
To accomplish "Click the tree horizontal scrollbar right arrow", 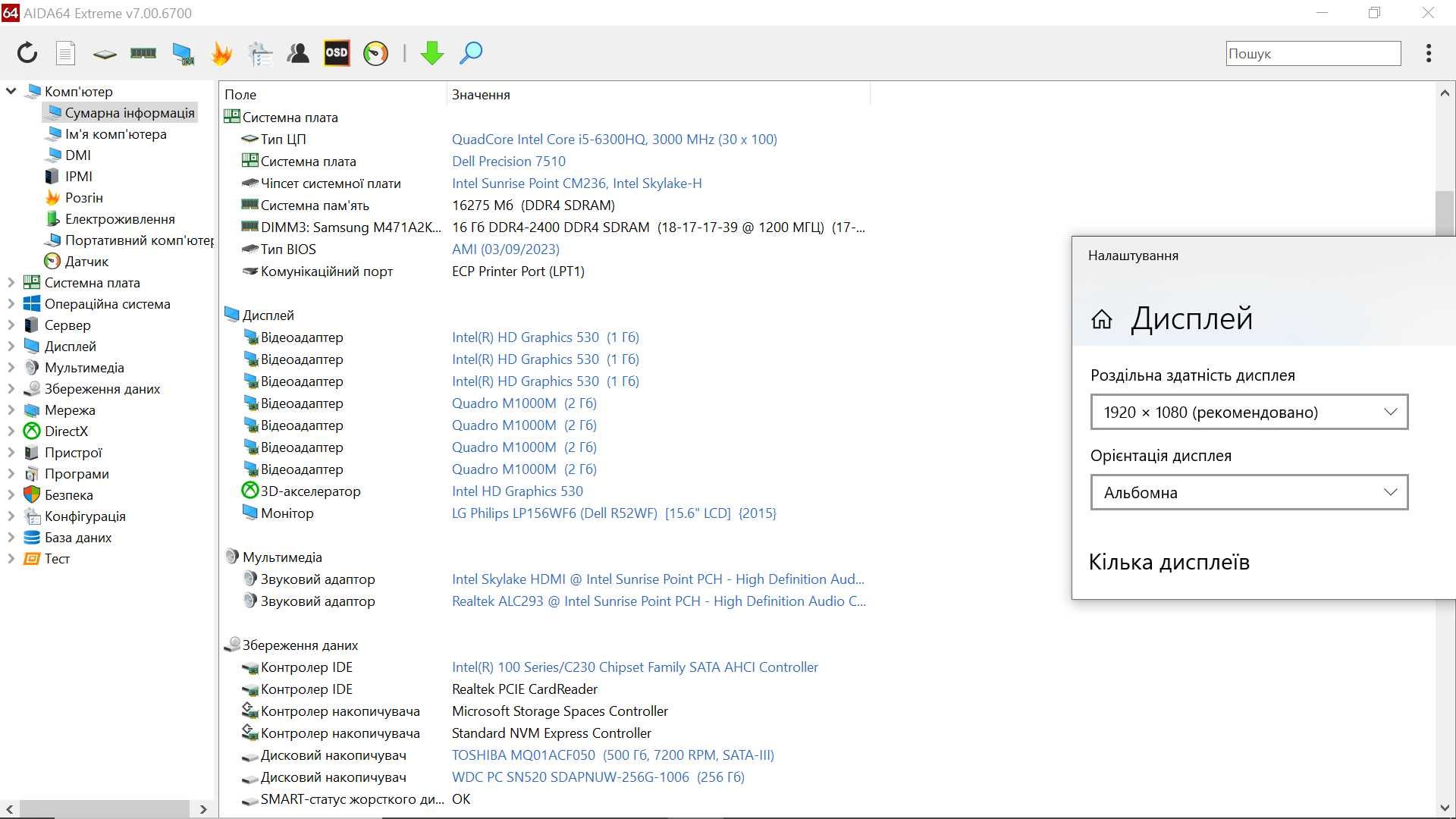I will (x=203, y=809).
